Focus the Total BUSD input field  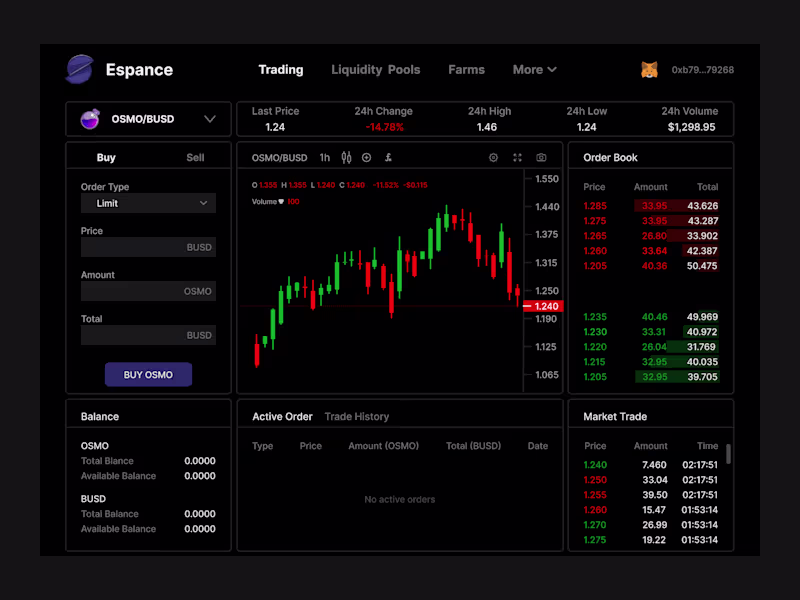148,335
